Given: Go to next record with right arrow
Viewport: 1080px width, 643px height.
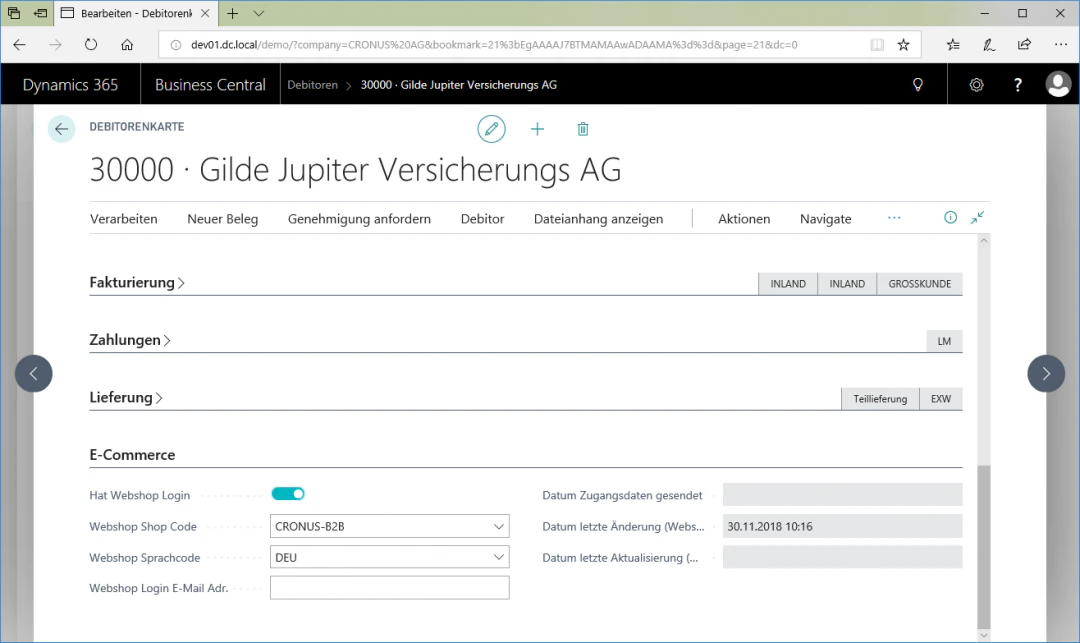Looking at the screenshot, I should pyautogui.click(x=1046, y=373).
